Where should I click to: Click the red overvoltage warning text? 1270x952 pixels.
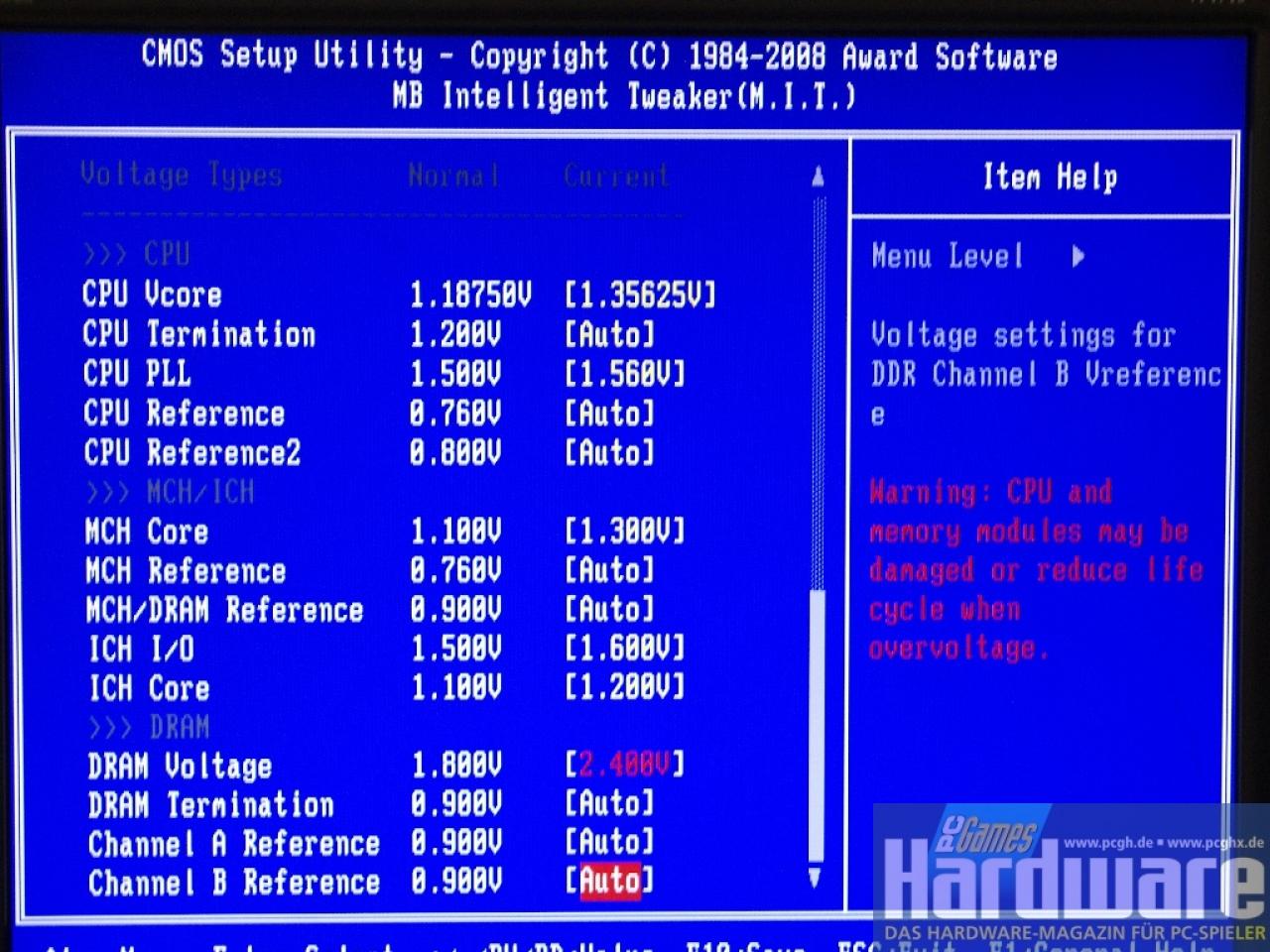(x=1035, y=570)
